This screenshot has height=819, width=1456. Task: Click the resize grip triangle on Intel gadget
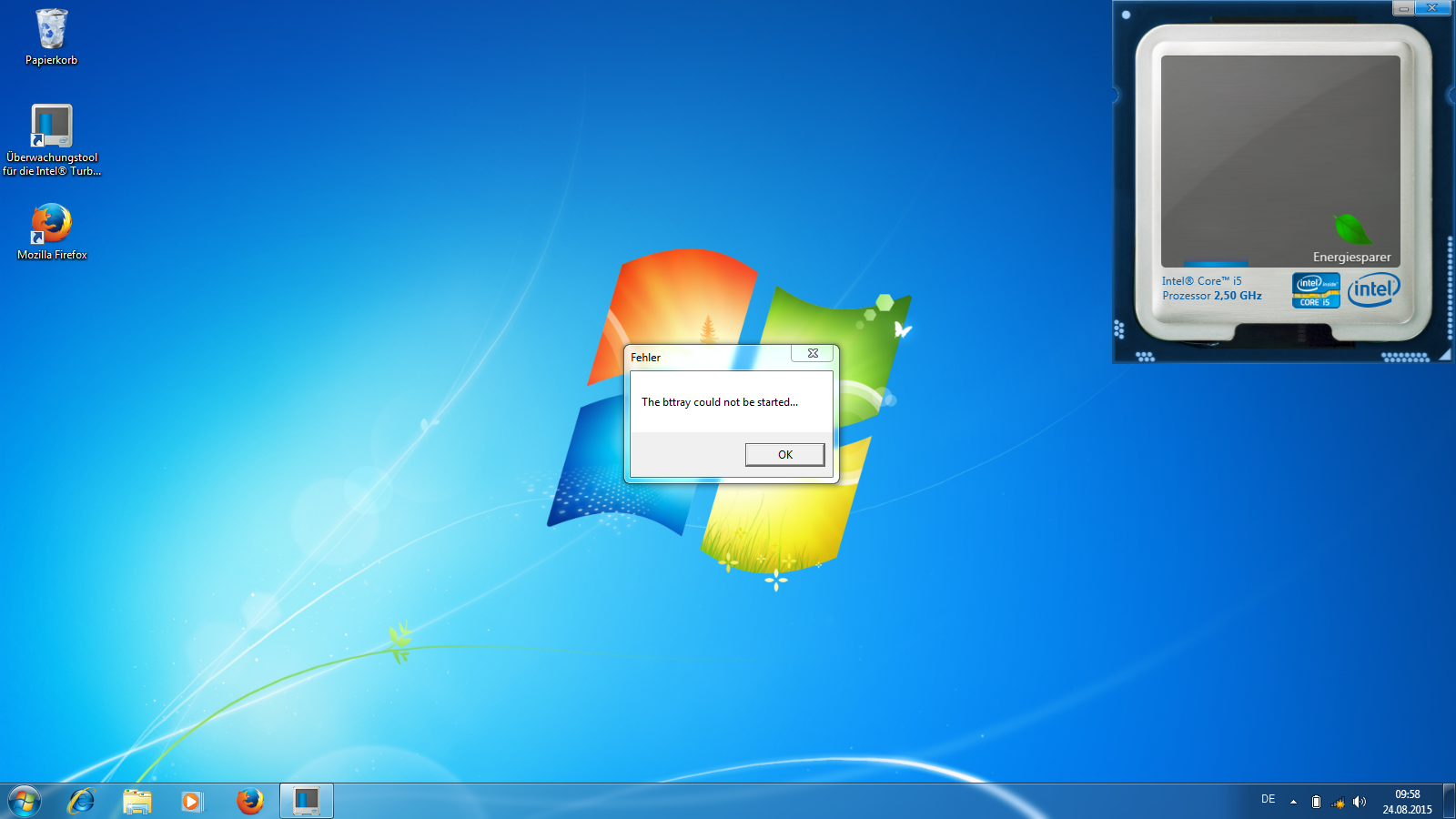click(x=1445, y=355)
